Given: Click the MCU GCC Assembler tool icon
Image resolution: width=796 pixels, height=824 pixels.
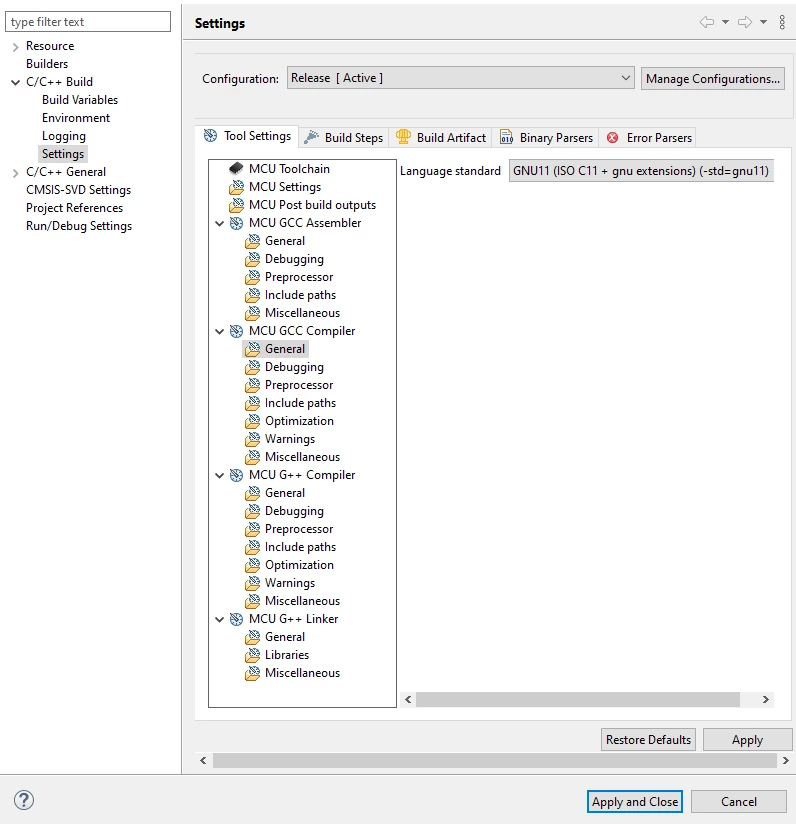Looking at the screenshot, I should tap(236, 223).
